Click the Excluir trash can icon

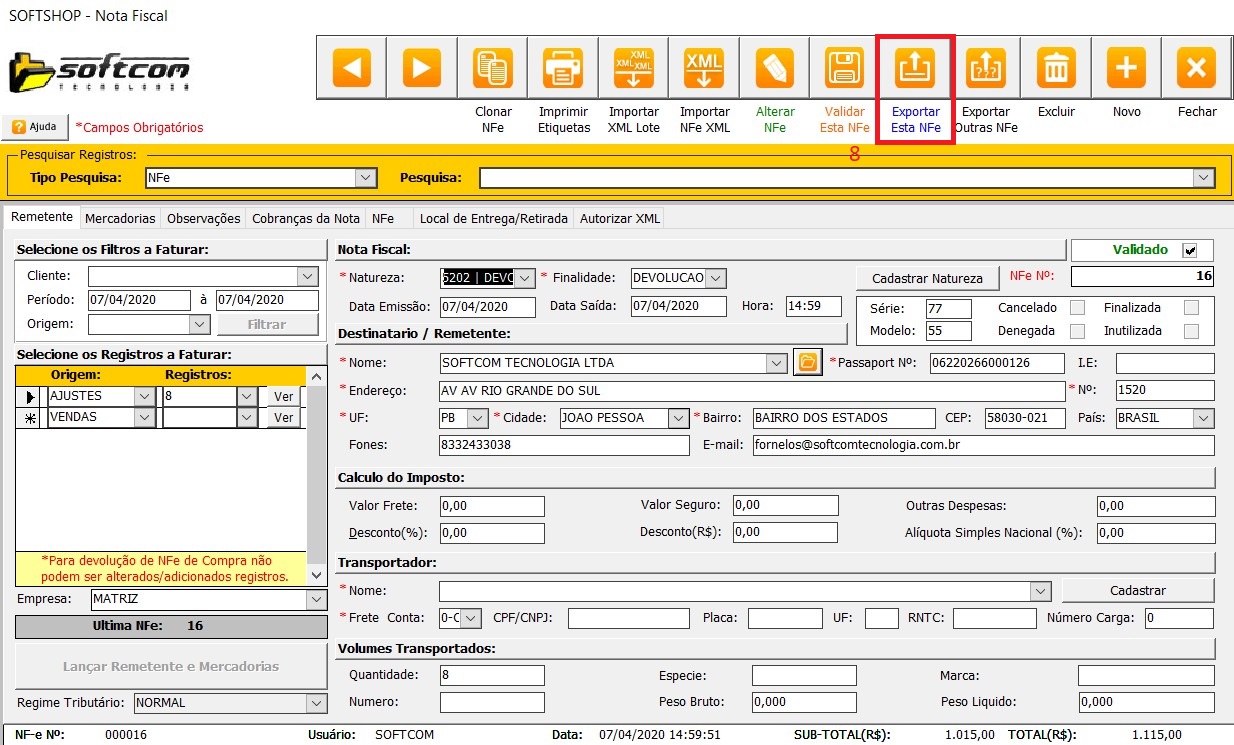(x=1056, y=68)
